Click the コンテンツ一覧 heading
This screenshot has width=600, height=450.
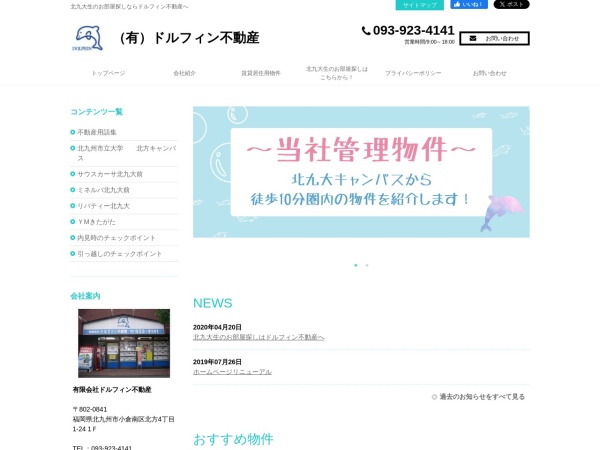coord(97,112)
